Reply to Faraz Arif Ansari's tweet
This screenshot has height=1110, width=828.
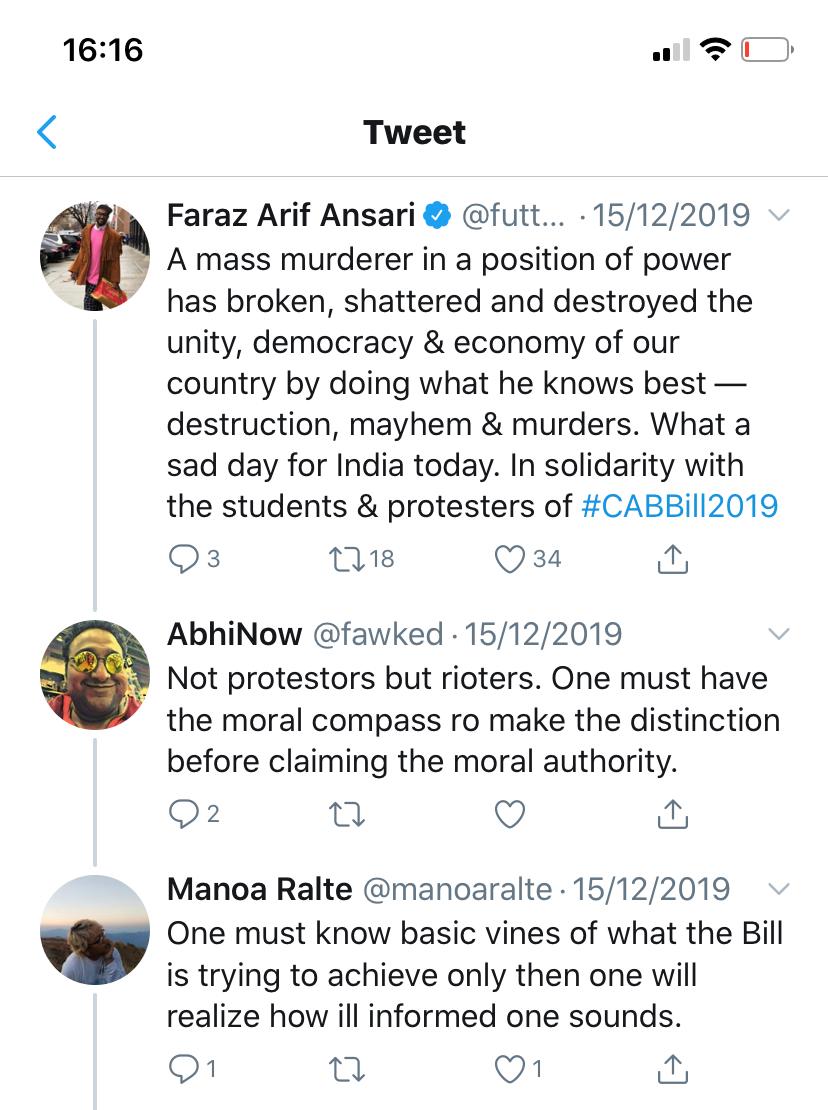coord(183,559)
